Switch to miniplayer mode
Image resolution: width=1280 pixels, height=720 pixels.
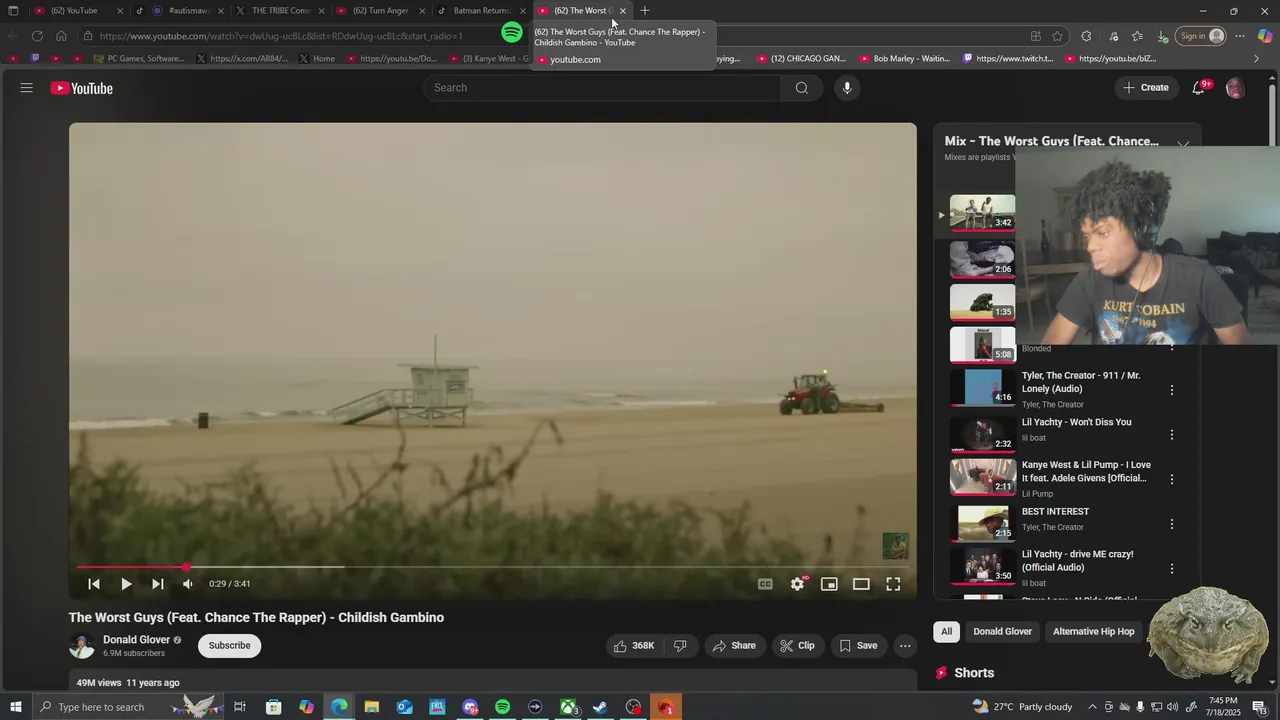(829, 584)
